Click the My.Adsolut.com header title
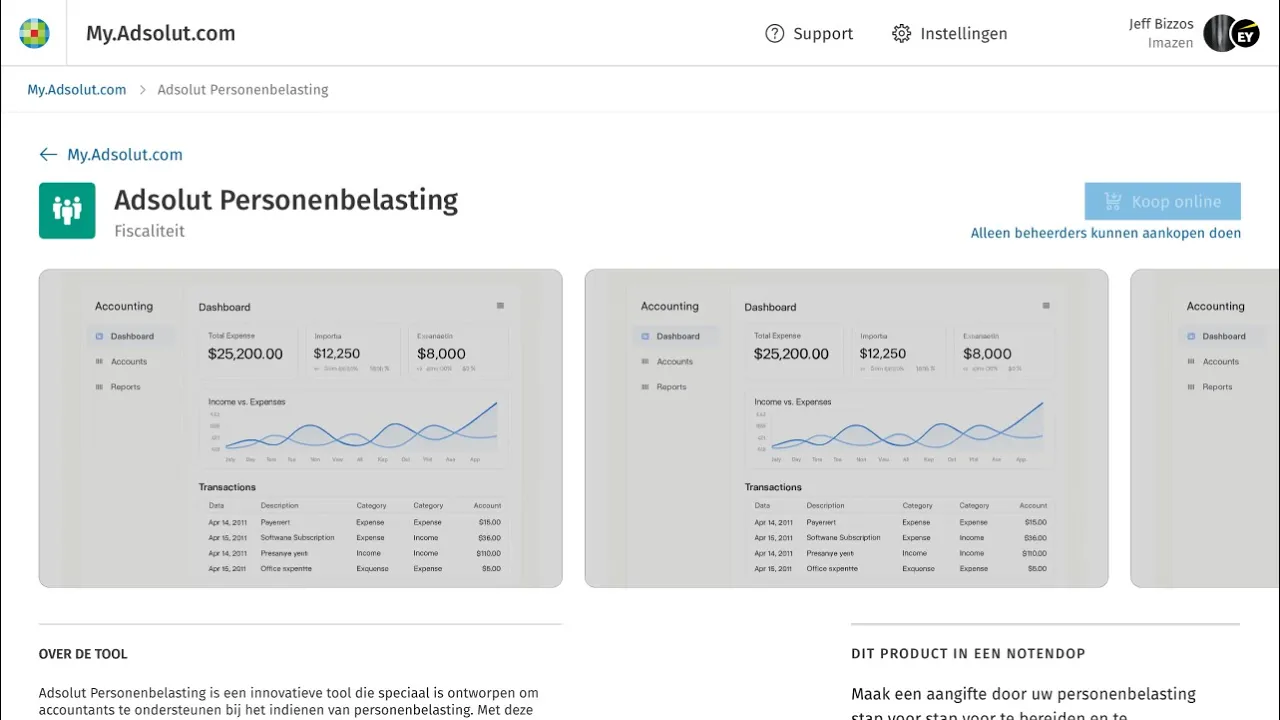 coord(161,33)
